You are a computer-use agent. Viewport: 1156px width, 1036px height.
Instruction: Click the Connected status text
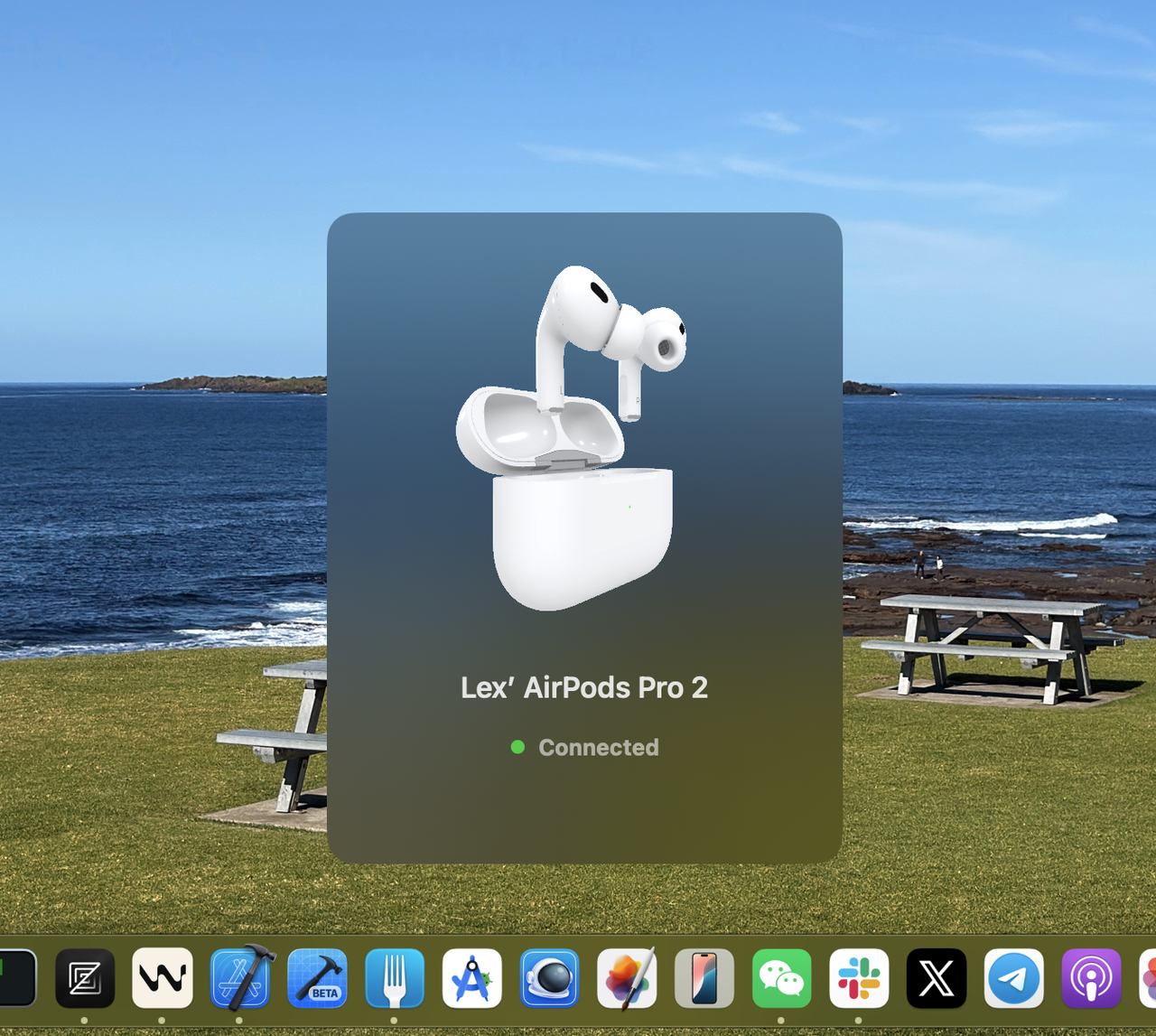(x=598, y=747)
